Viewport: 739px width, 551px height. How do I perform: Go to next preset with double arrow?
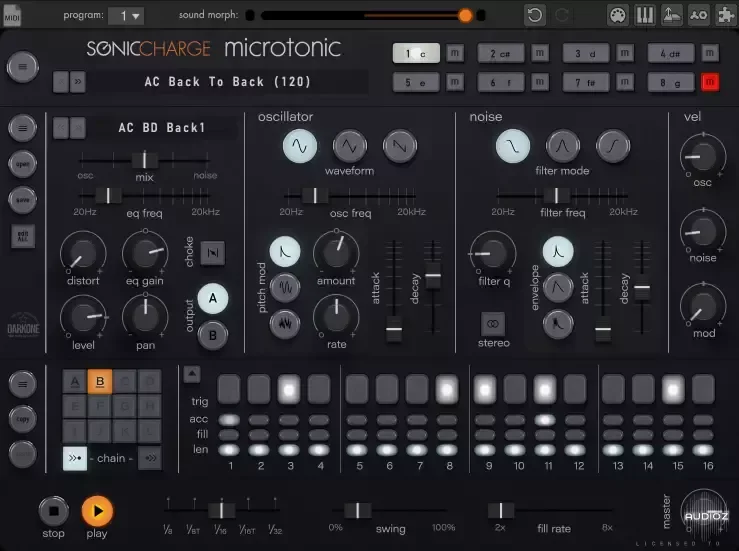click(78, 82)
